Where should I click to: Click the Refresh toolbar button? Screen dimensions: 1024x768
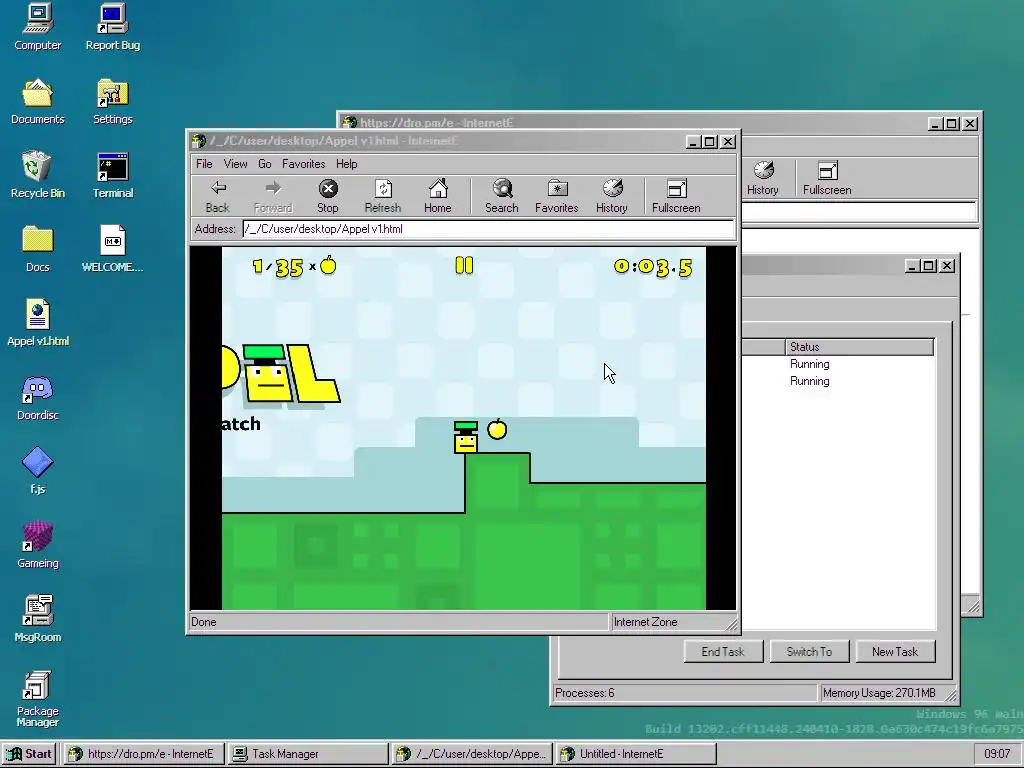point(383,196)
